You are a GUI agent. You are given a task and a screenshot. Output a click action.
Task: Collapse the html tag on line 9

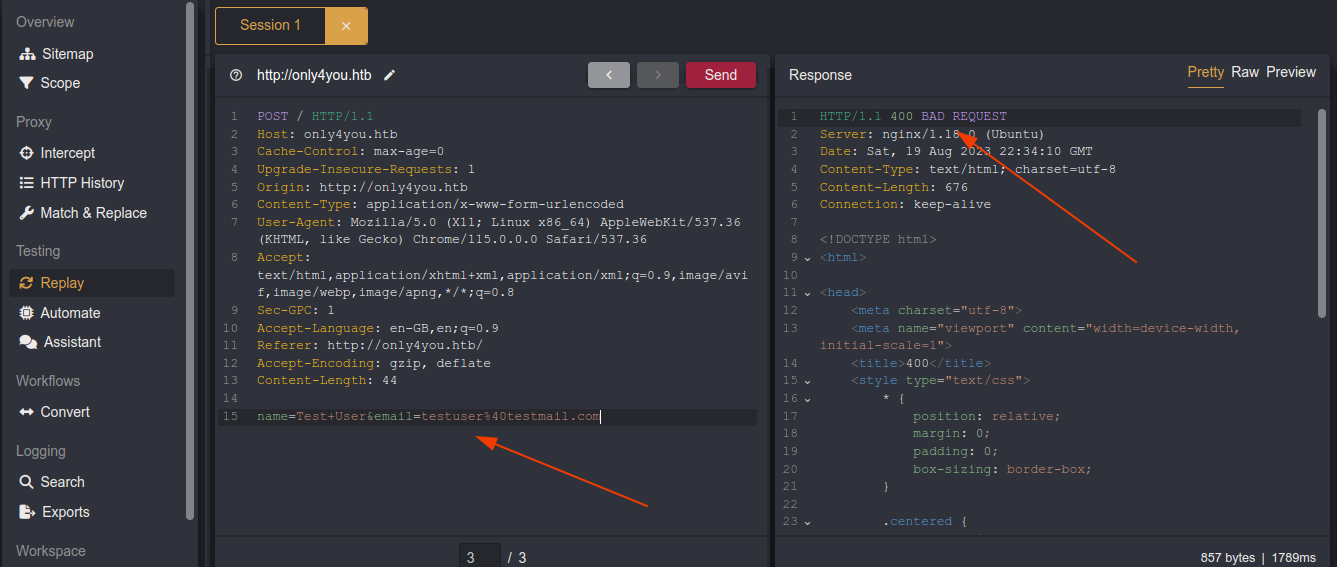pyautogui.click(x=807, y=258)
